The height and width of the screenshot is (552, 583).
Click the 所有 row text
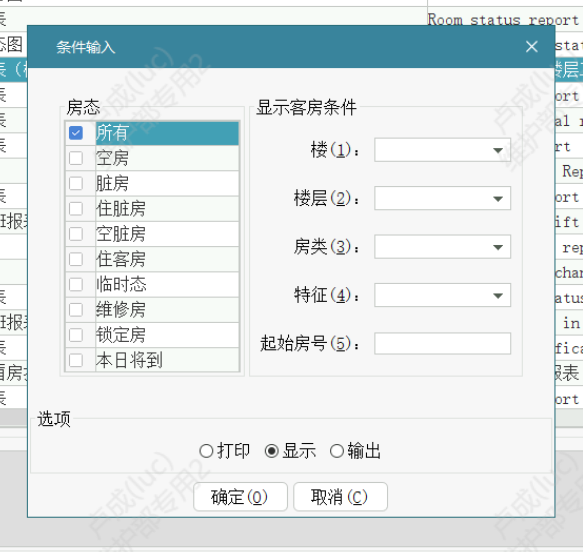(112, 133)
